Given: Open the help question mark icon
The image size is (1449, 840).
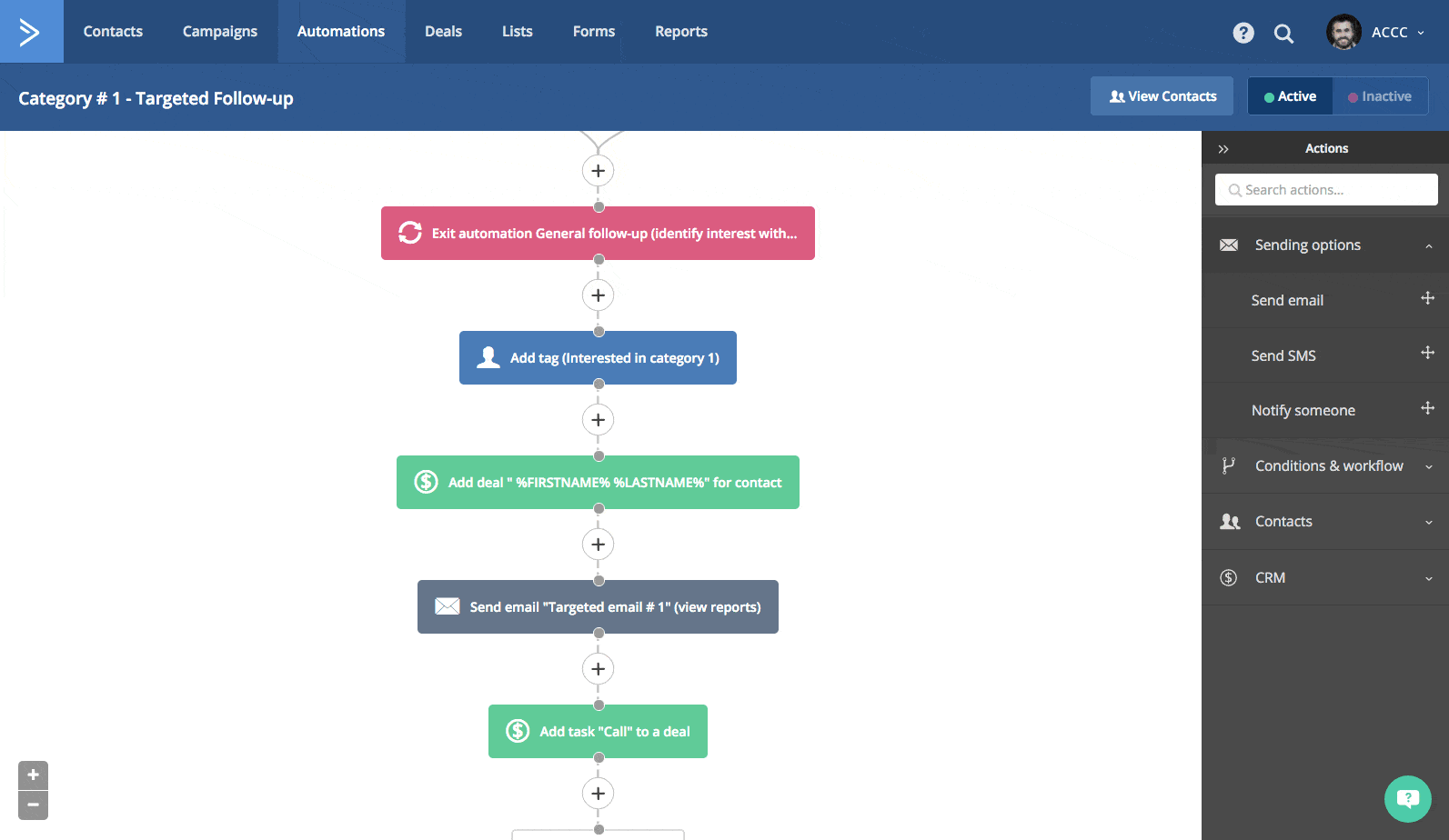Looking at the screenshot, I should click(1243, 33).
